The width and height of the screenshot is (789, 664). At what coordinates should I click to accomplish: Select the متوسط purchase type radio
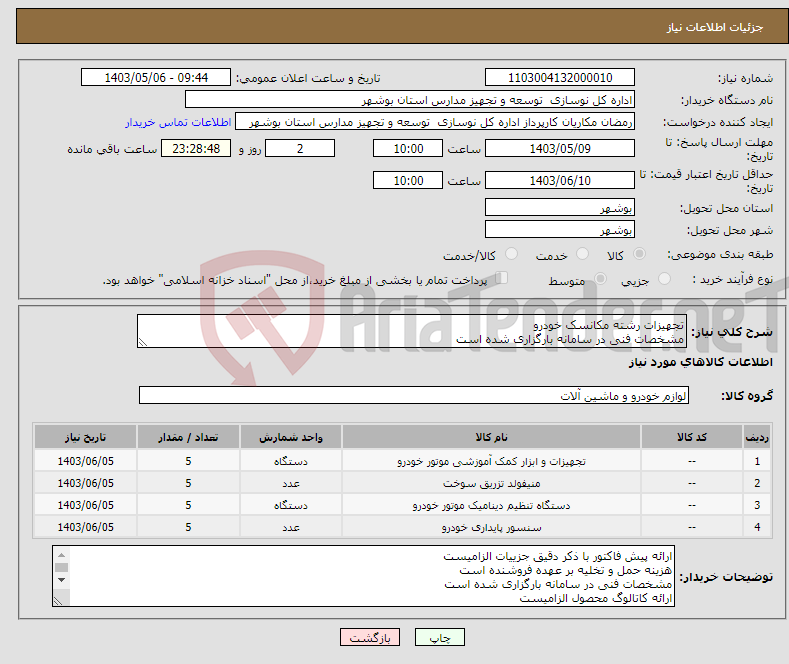click(600, 279)
